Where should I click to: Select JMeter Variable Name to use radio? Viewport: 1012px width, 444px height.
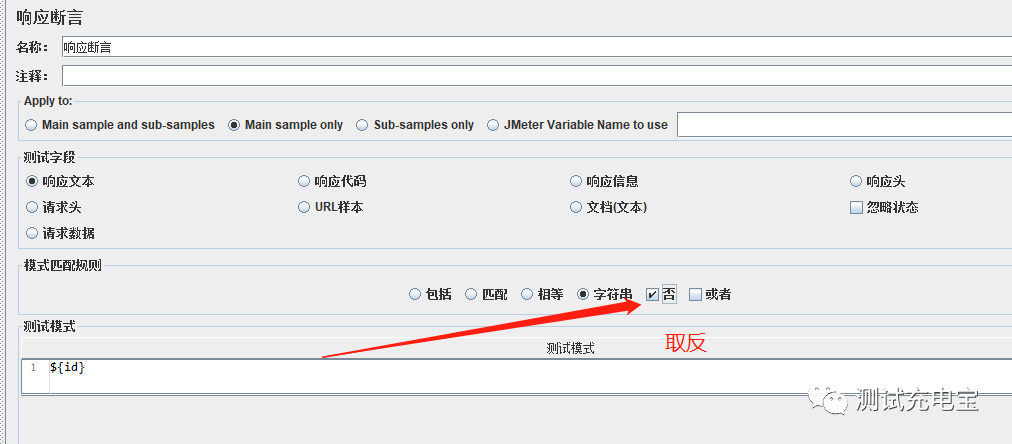[493, 125]
